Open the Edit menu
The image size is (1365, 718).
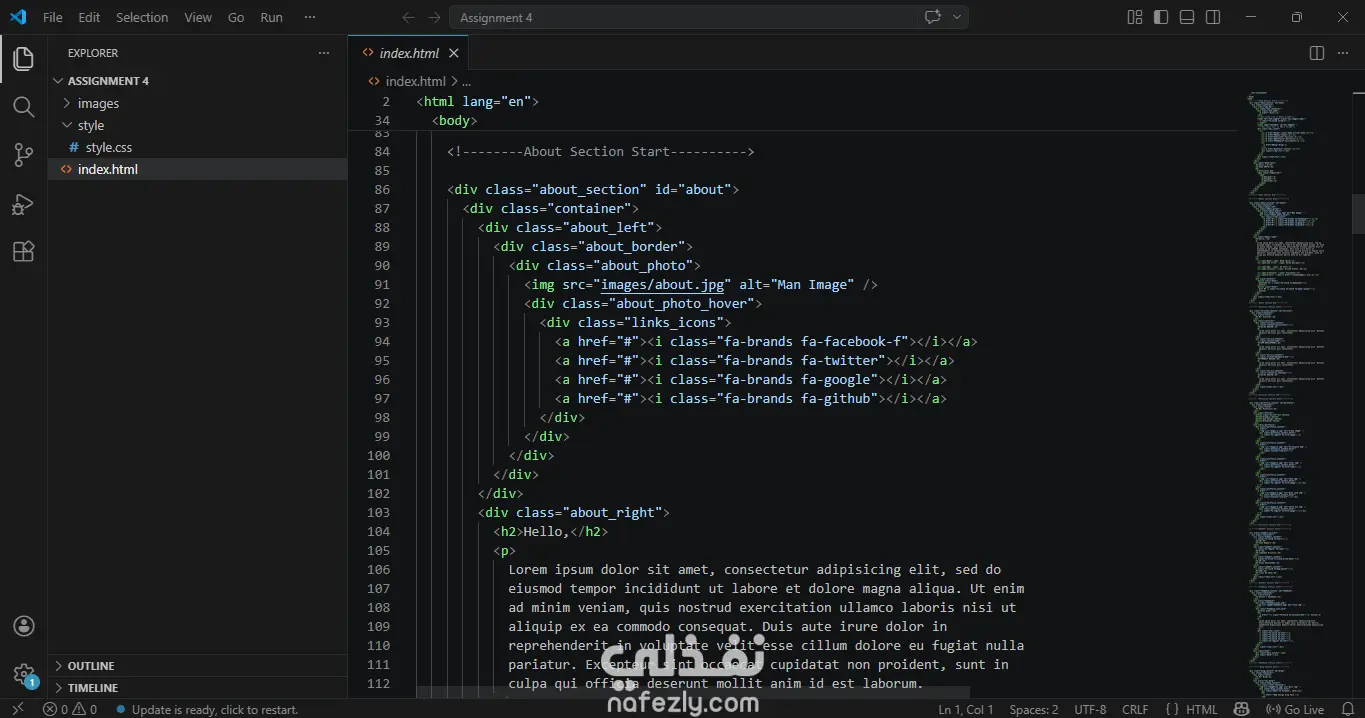coord(89,17)
